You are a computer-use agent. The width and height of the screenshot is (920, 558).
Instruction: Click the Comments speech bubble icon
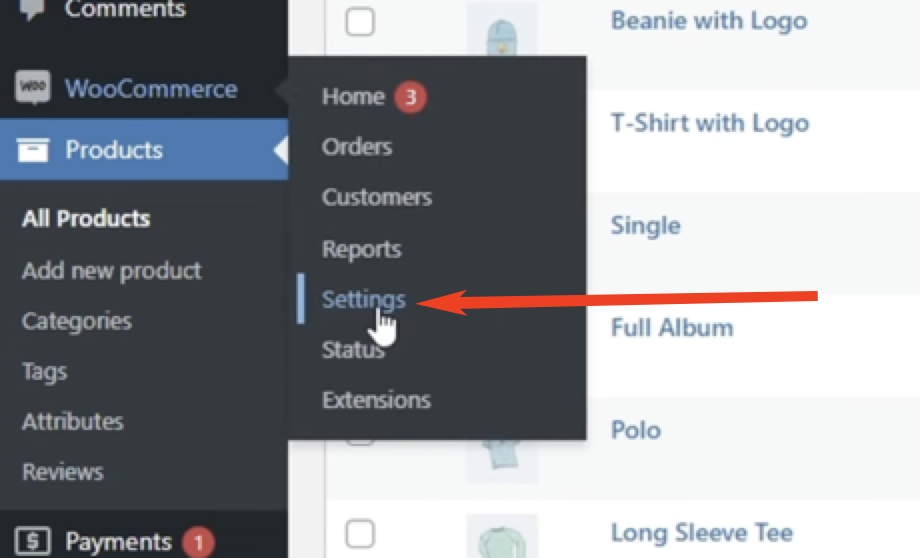point(32,8)
